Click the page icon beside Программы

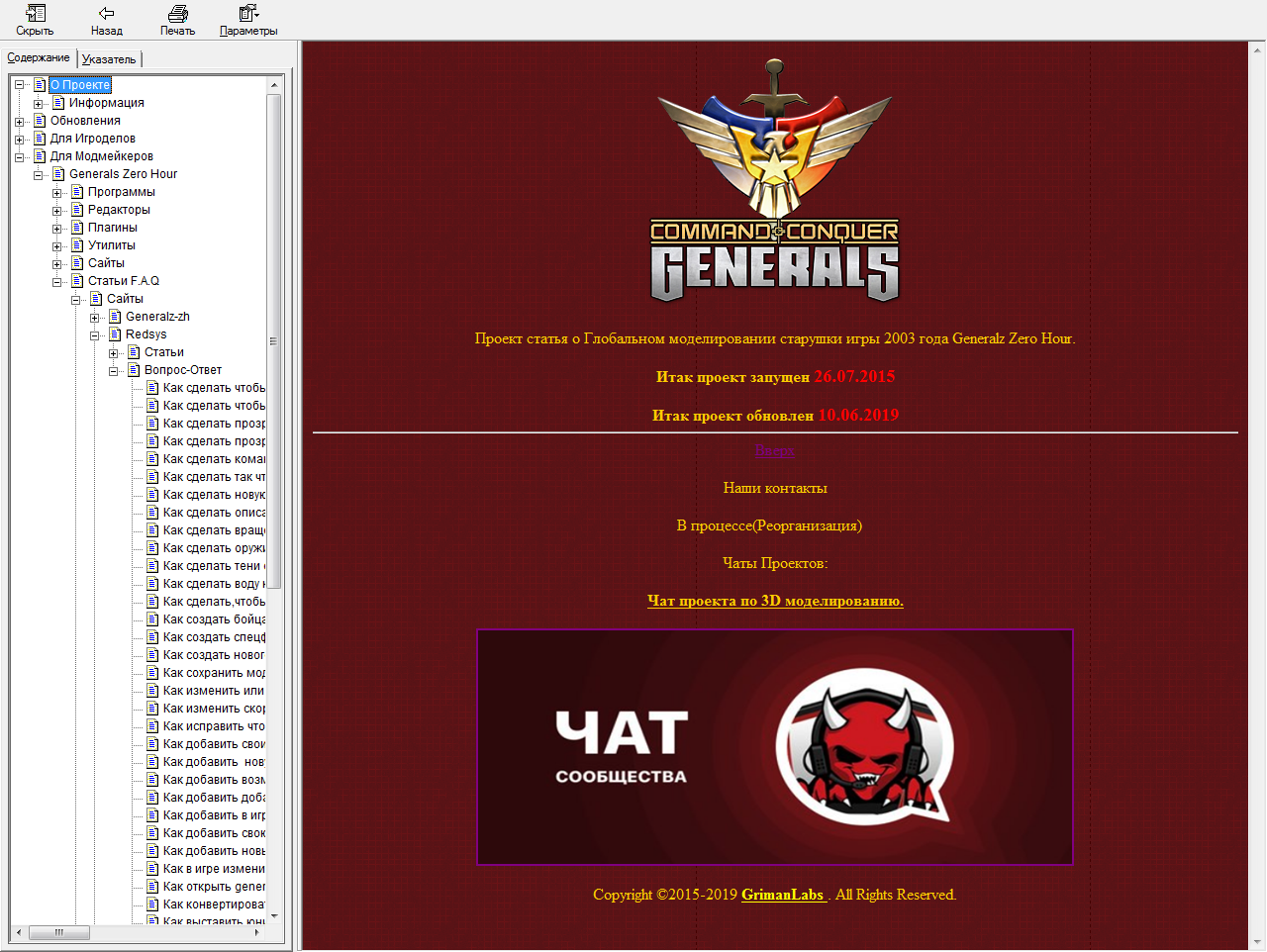click(x=77, y=192)
